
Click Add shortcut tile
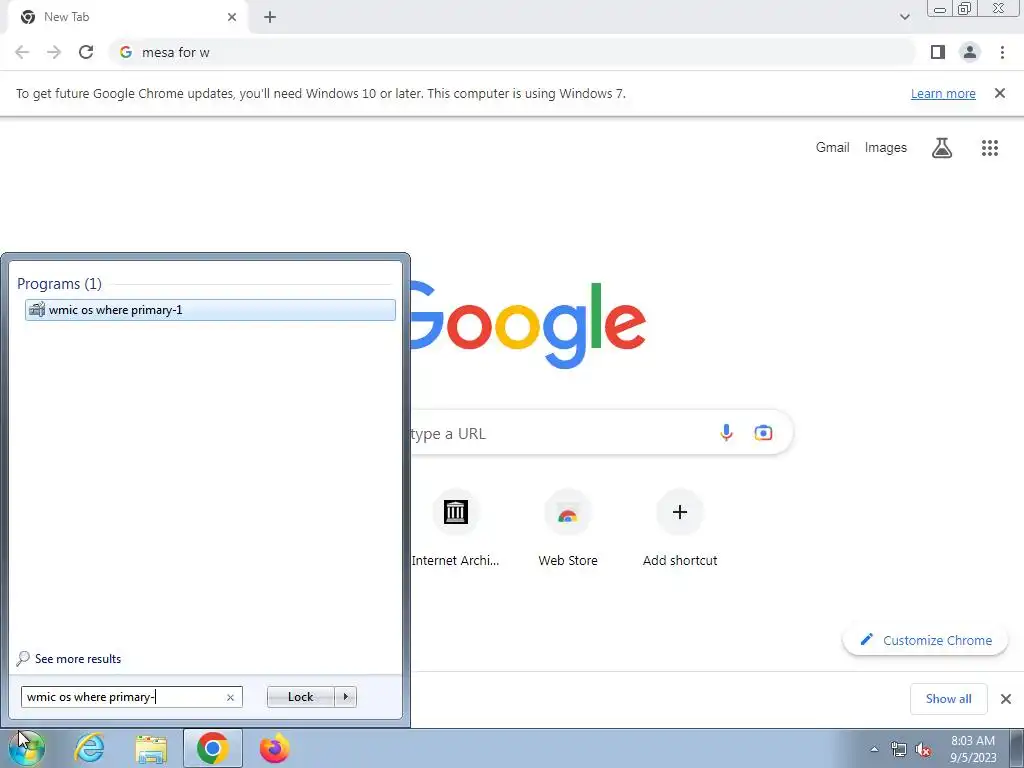[x=680, y=530]
